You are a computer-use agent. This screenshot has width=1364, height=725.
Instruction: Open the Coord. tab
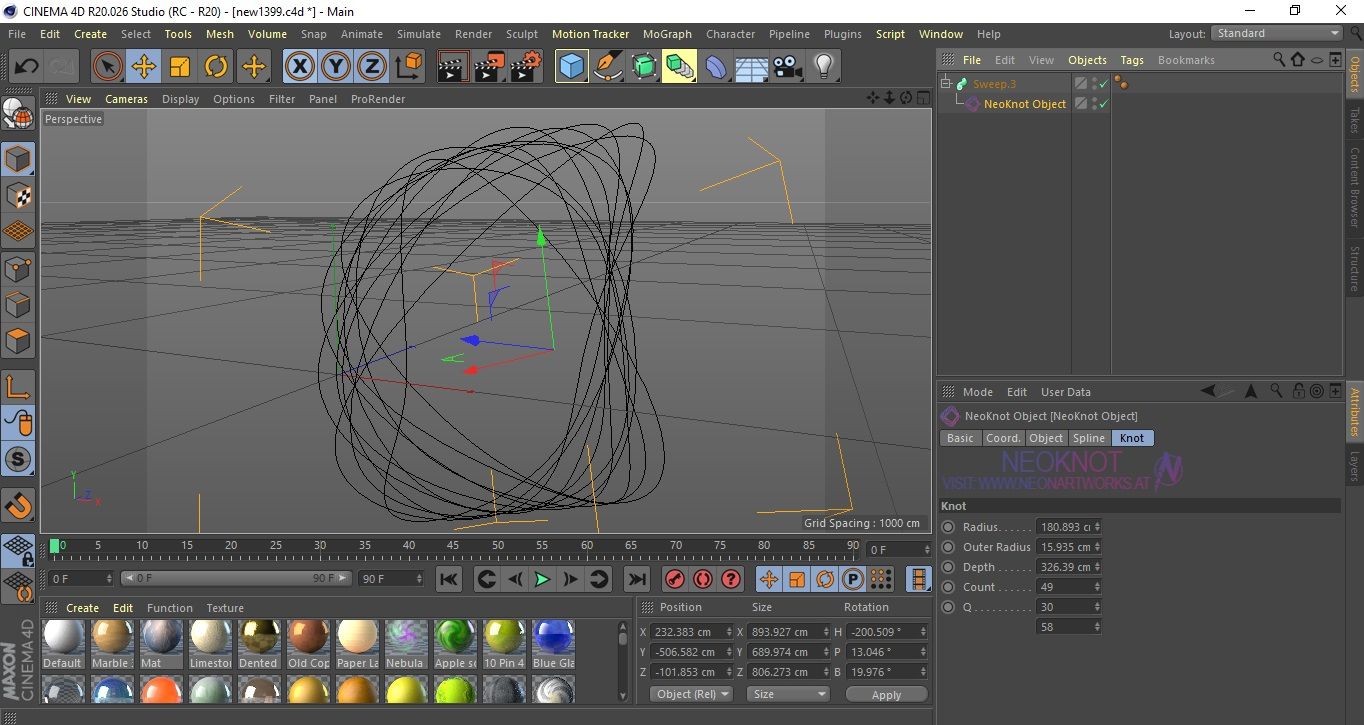click(1003, 438)
